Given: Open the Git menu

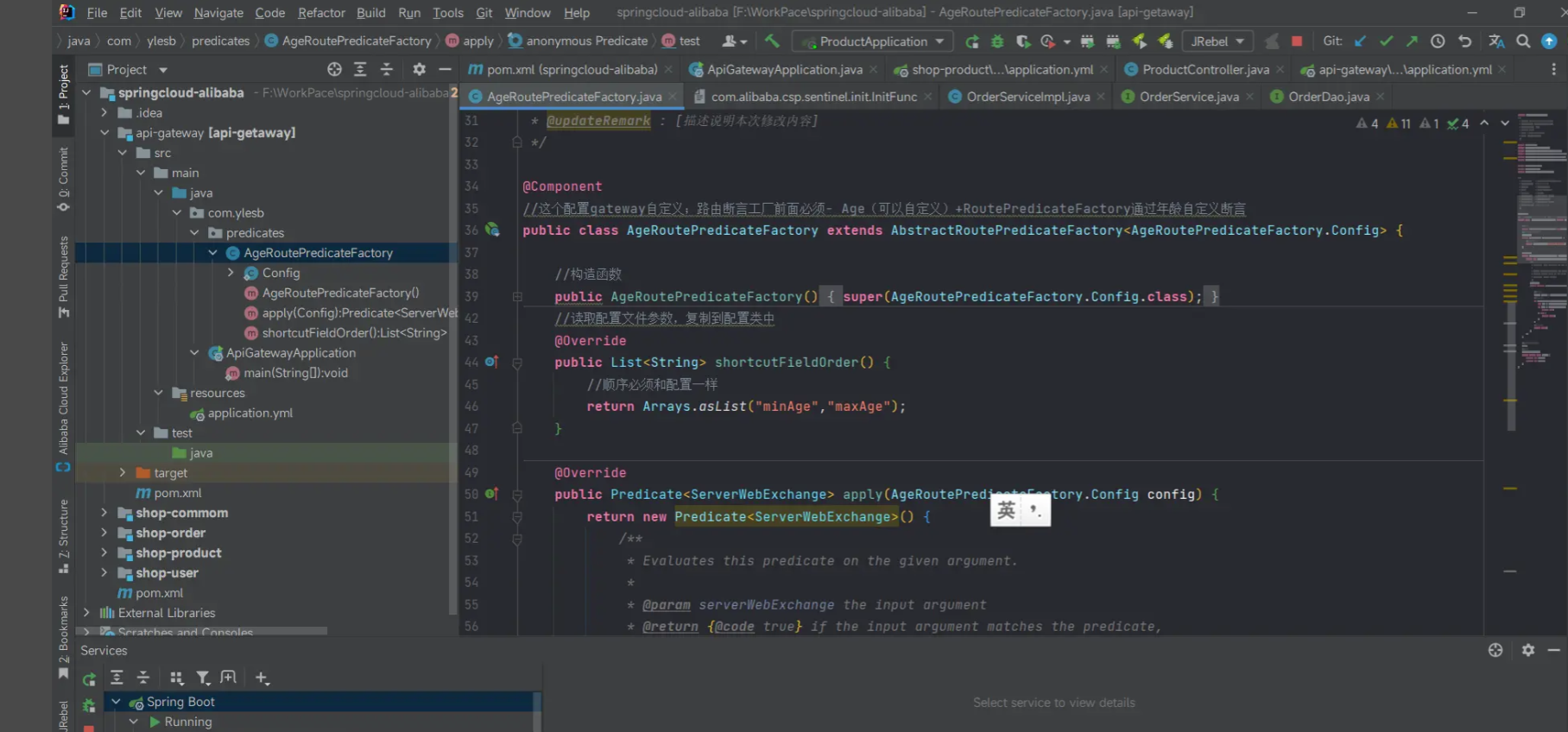Looking at the screenshot, I should 484,12.
